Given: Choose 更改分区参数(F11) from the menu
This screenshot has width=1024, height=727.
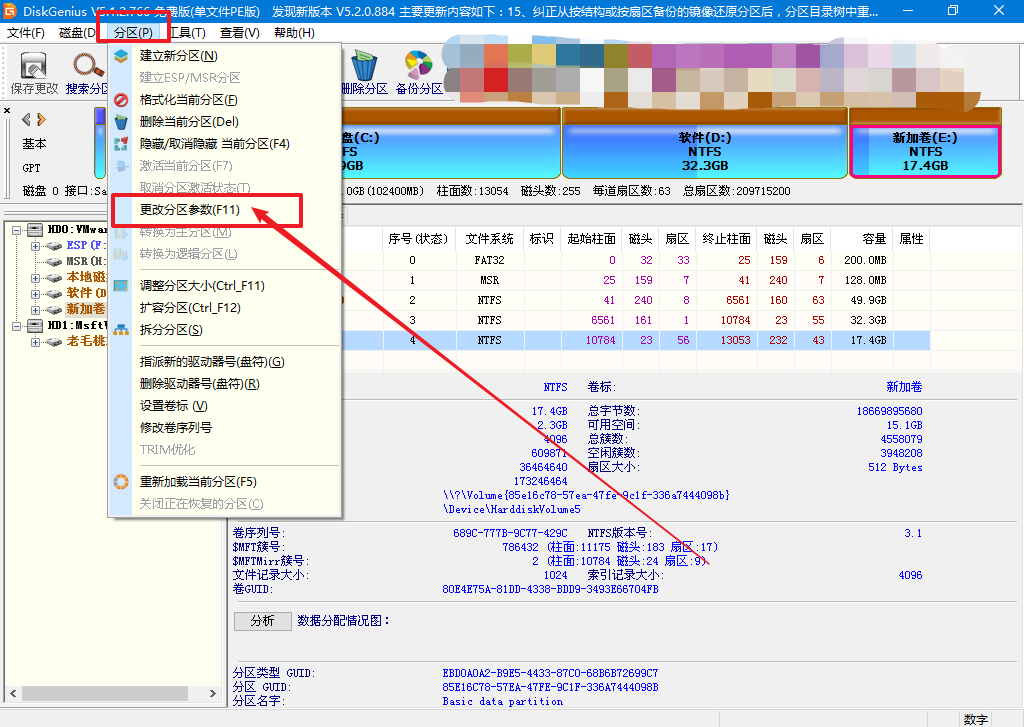Looking at the screenshot, I should tap(190, 210).
